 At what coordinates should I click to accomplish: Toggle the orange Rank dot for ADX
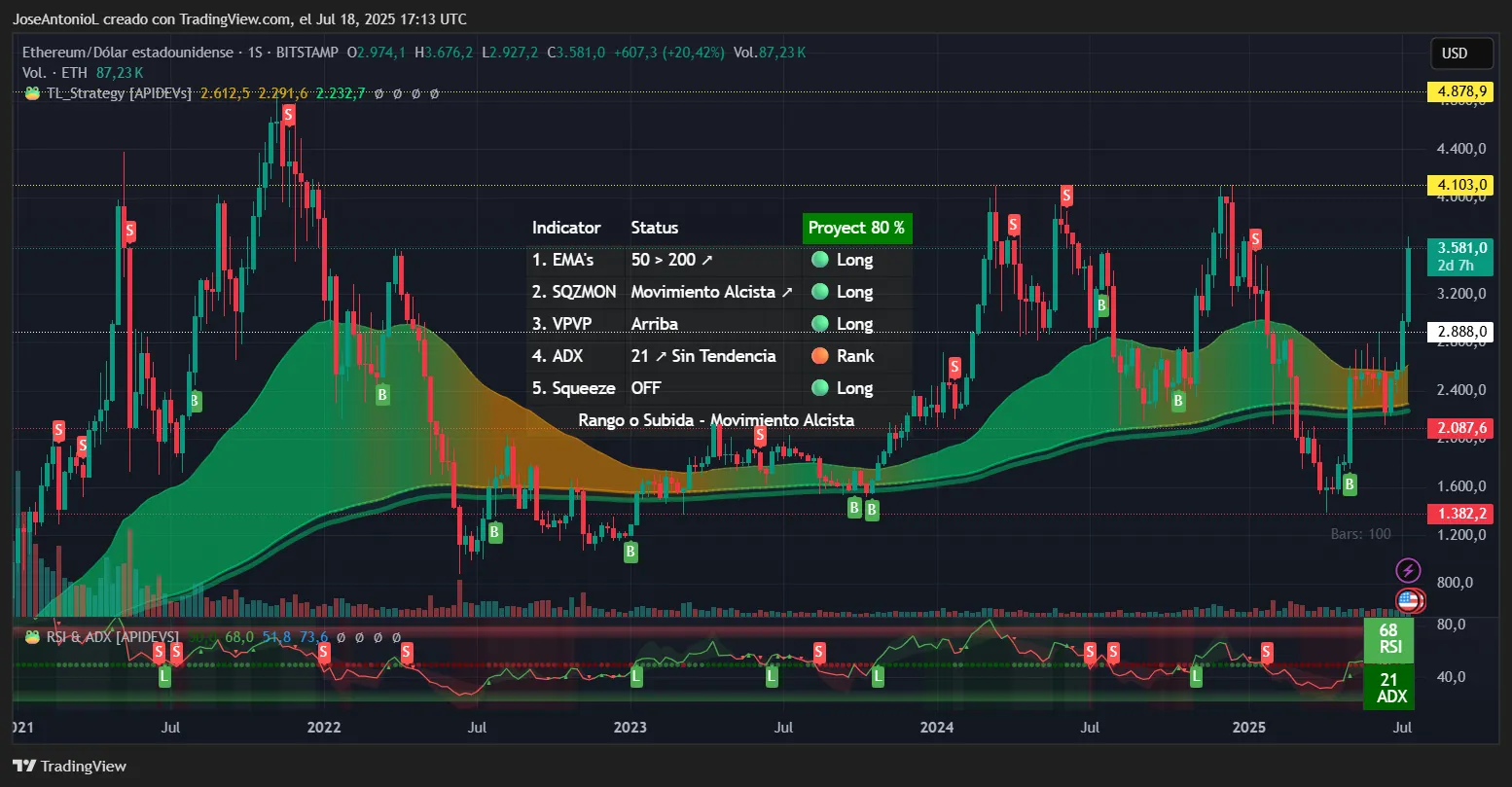coord(820,356)
